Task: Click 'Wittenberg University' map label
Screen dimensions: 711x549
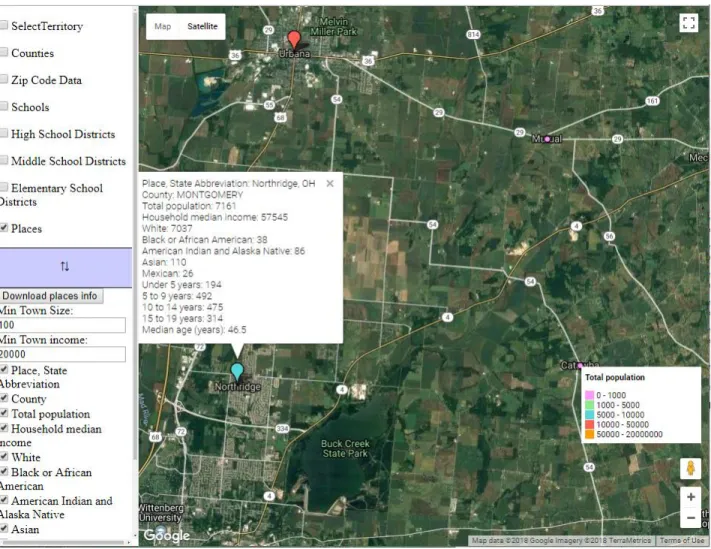Action: click(161, 513)
